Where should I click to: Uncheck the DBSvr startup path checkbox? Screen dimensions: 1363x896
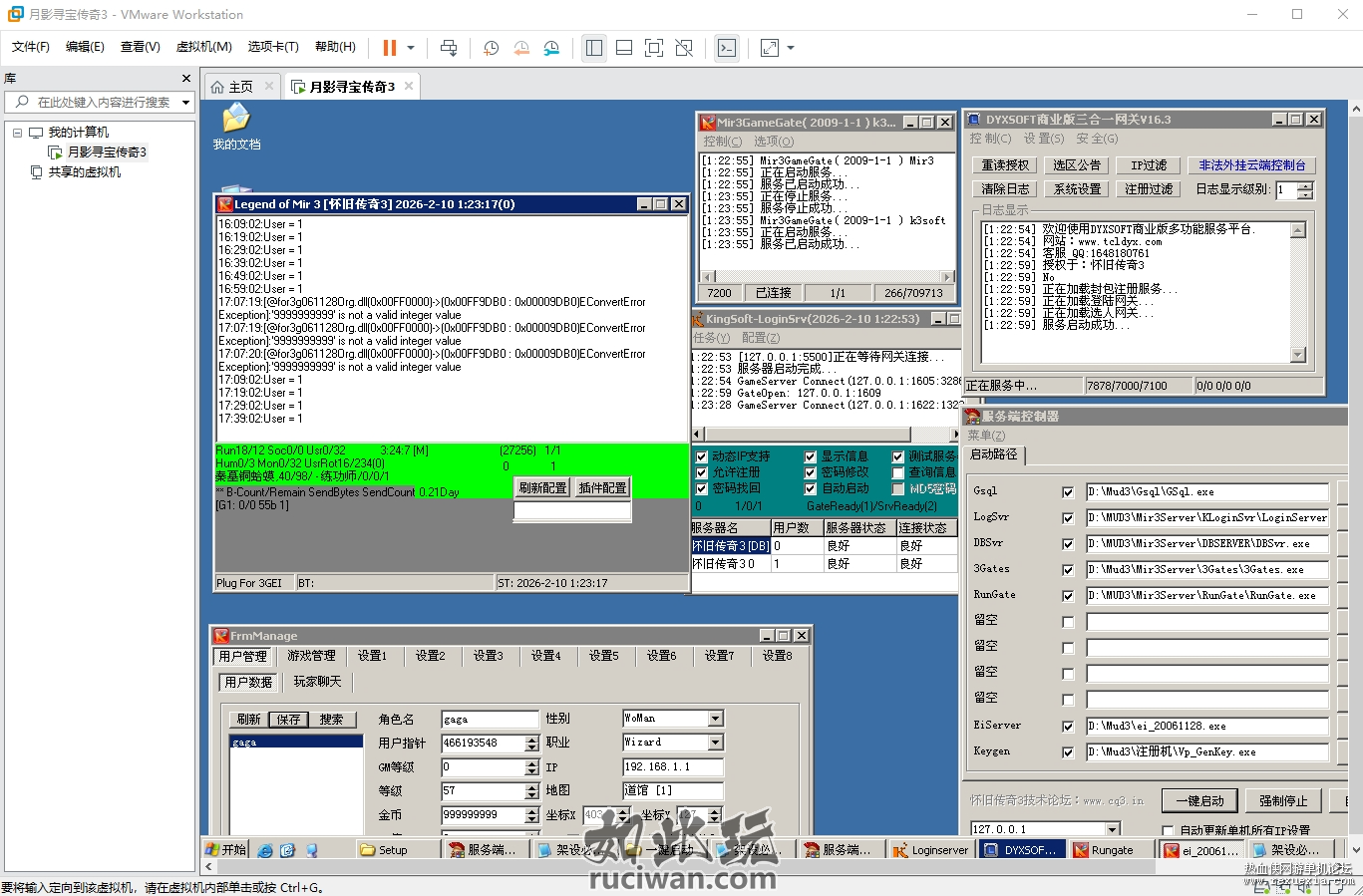(x=1068, y=544)
